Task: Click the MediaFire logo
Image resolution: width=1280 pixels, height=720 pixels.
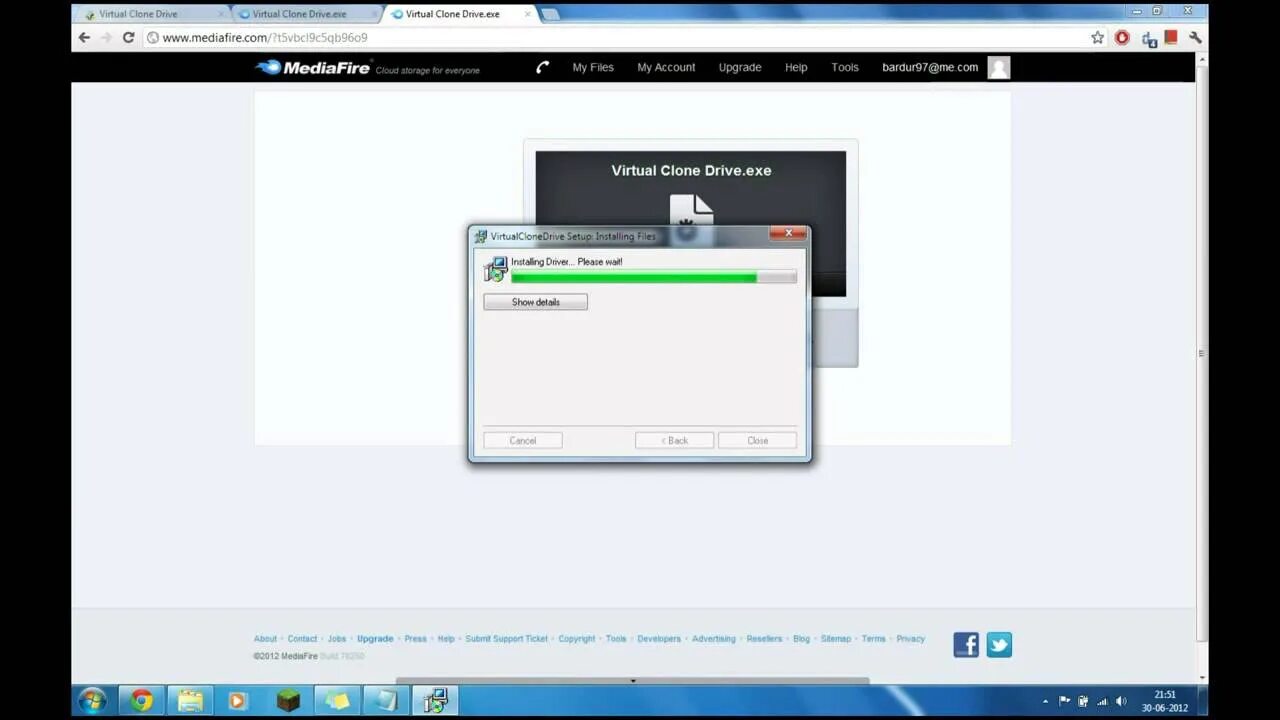Action: point(313,67)
